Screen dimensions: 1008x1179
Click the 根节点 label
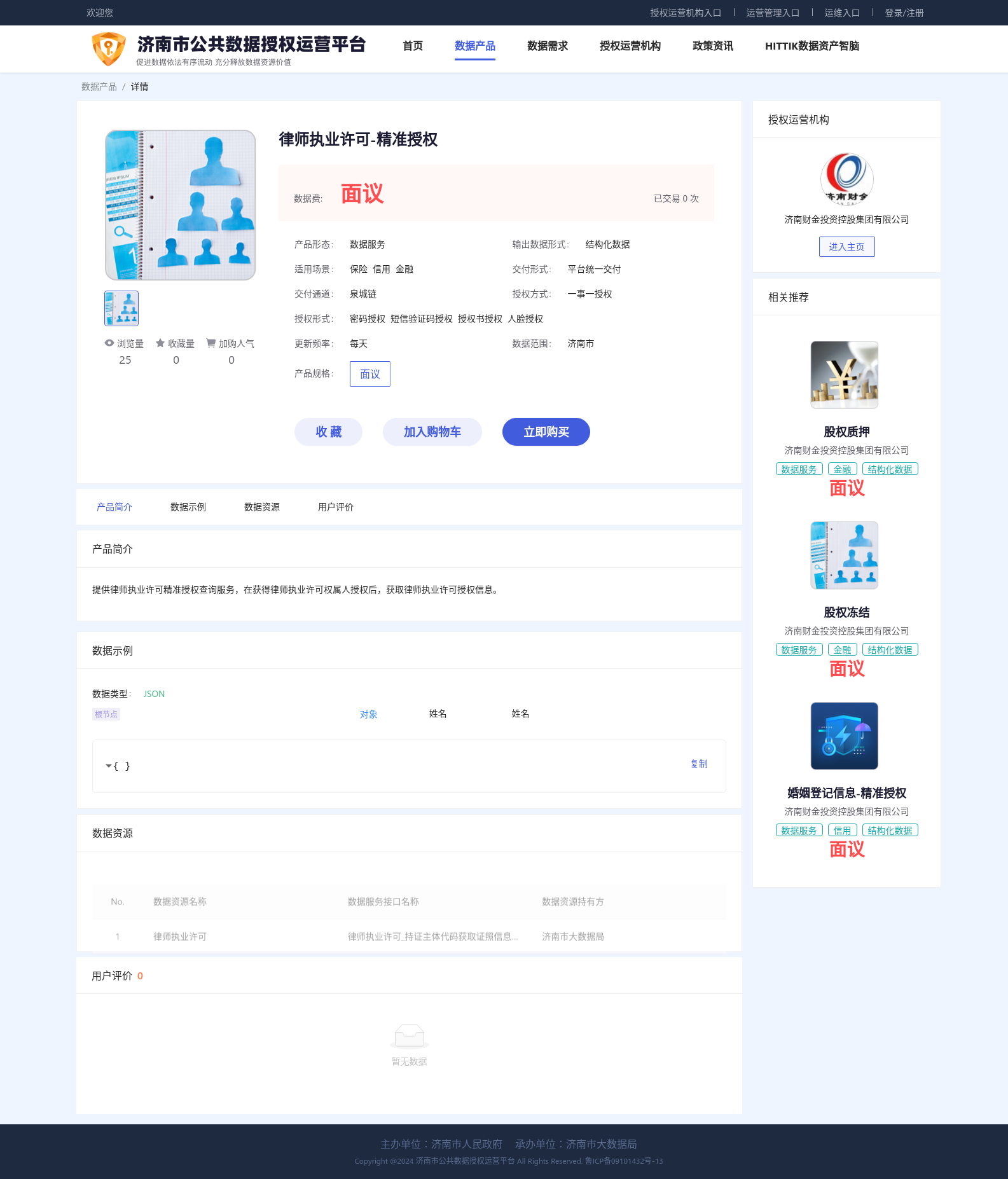(106, 714)
